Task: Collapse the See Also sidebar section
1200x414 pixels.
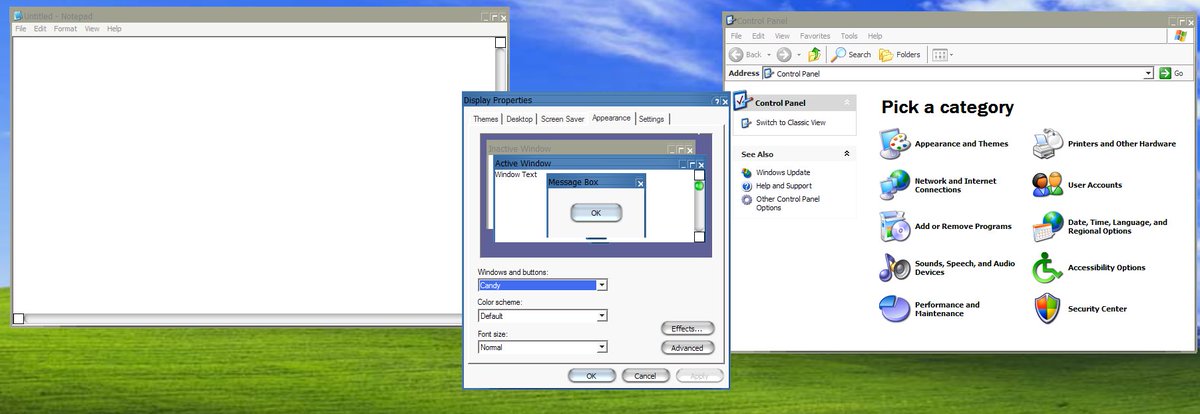Action: (x=847, y=154)
